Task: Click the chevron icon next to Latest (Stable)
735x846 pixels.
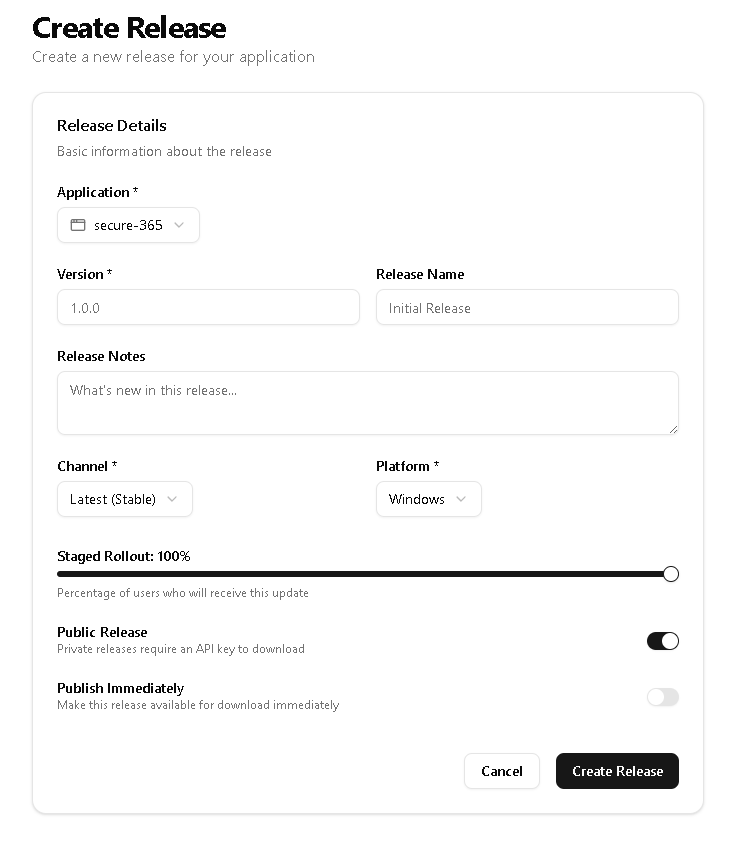Action: (172, 499)
